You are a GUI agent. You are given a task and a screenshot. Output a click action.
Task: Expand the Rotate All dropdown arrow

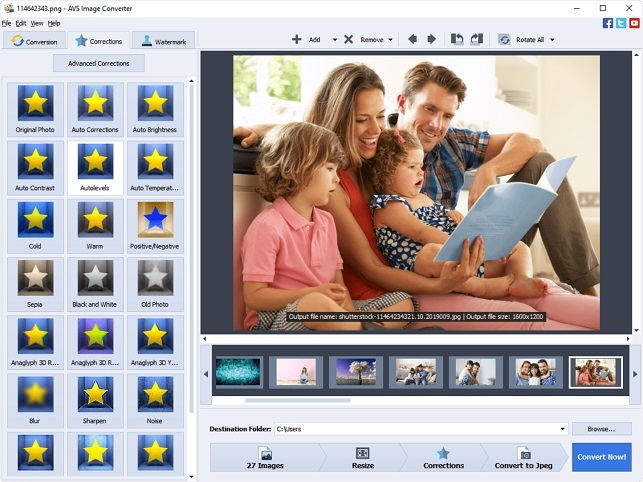click(x=552, y=40)
